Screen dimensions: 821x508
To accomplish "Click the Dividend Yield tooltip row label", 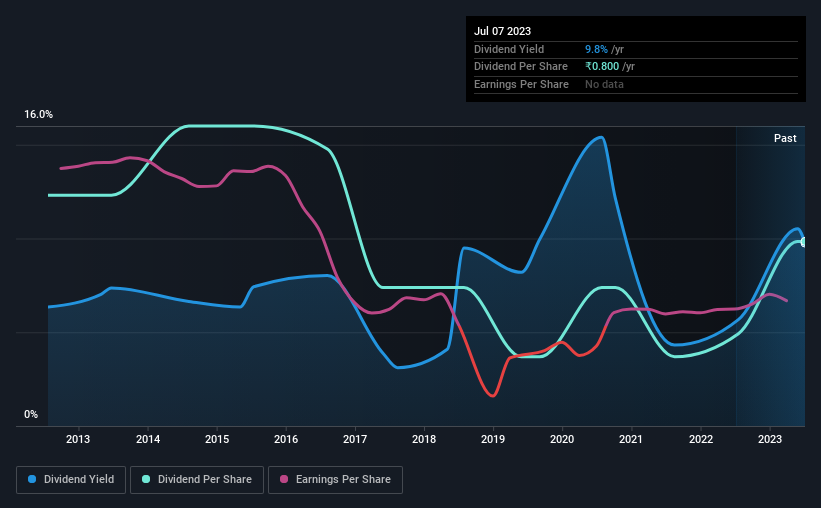I will (509, 49).
